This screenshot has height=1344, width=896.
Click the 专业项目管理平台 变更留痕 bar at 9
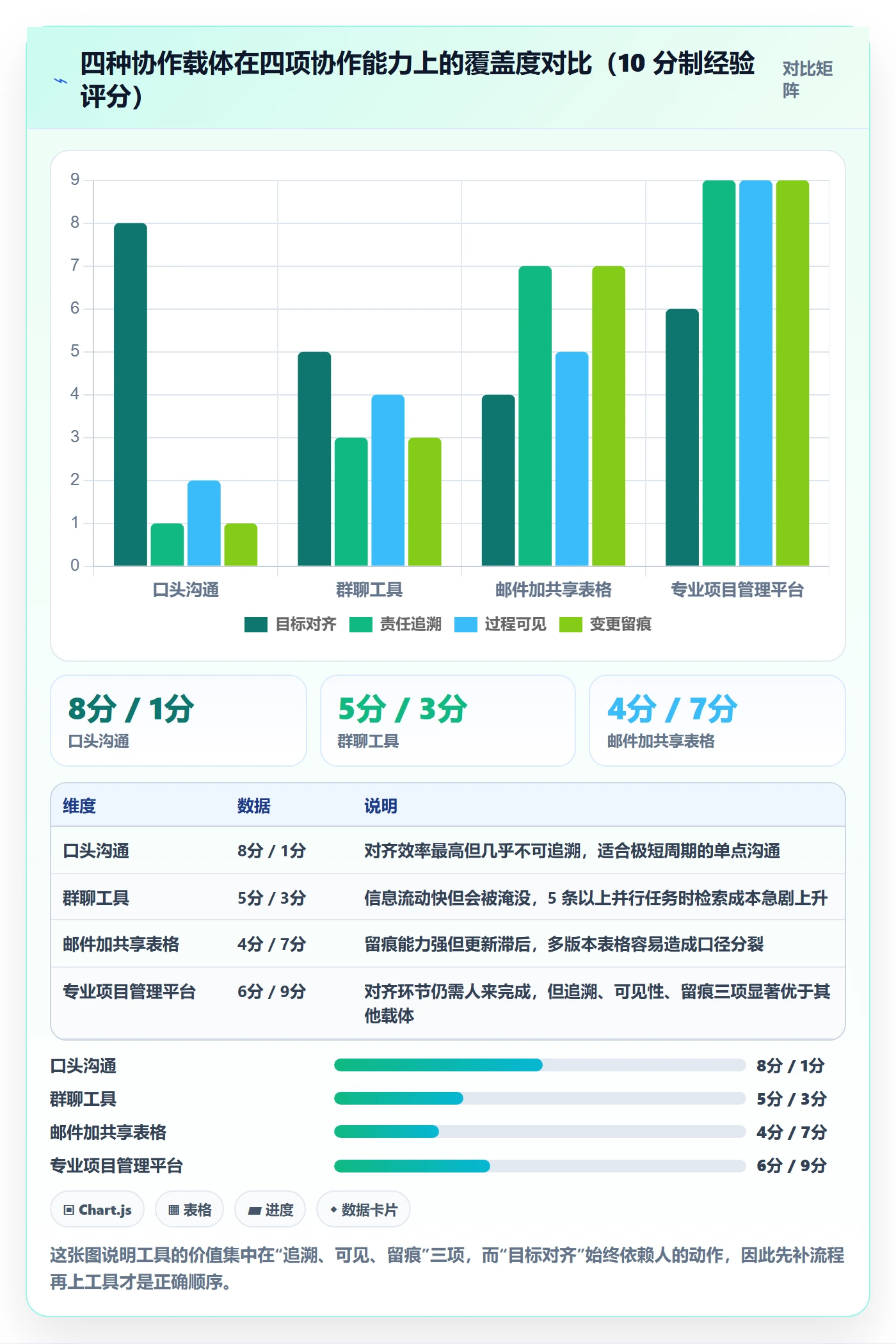point(793,373)
